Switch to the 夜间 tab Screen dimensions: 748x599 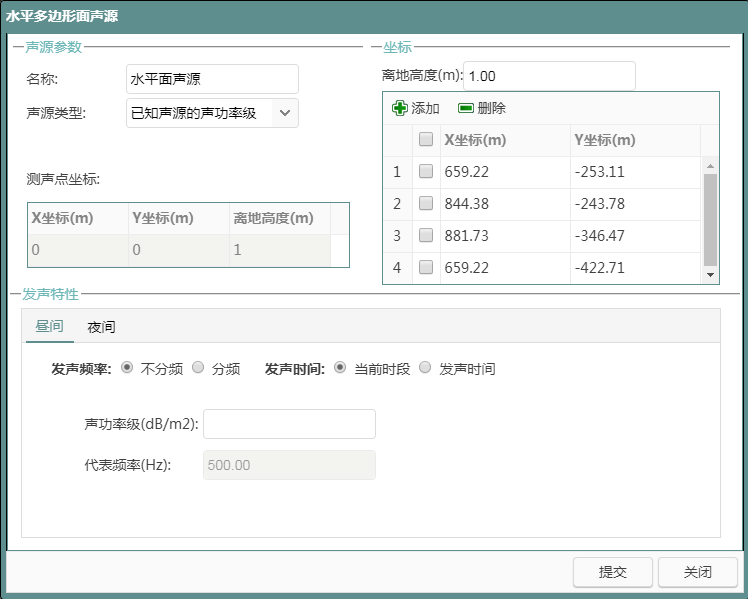101,327
